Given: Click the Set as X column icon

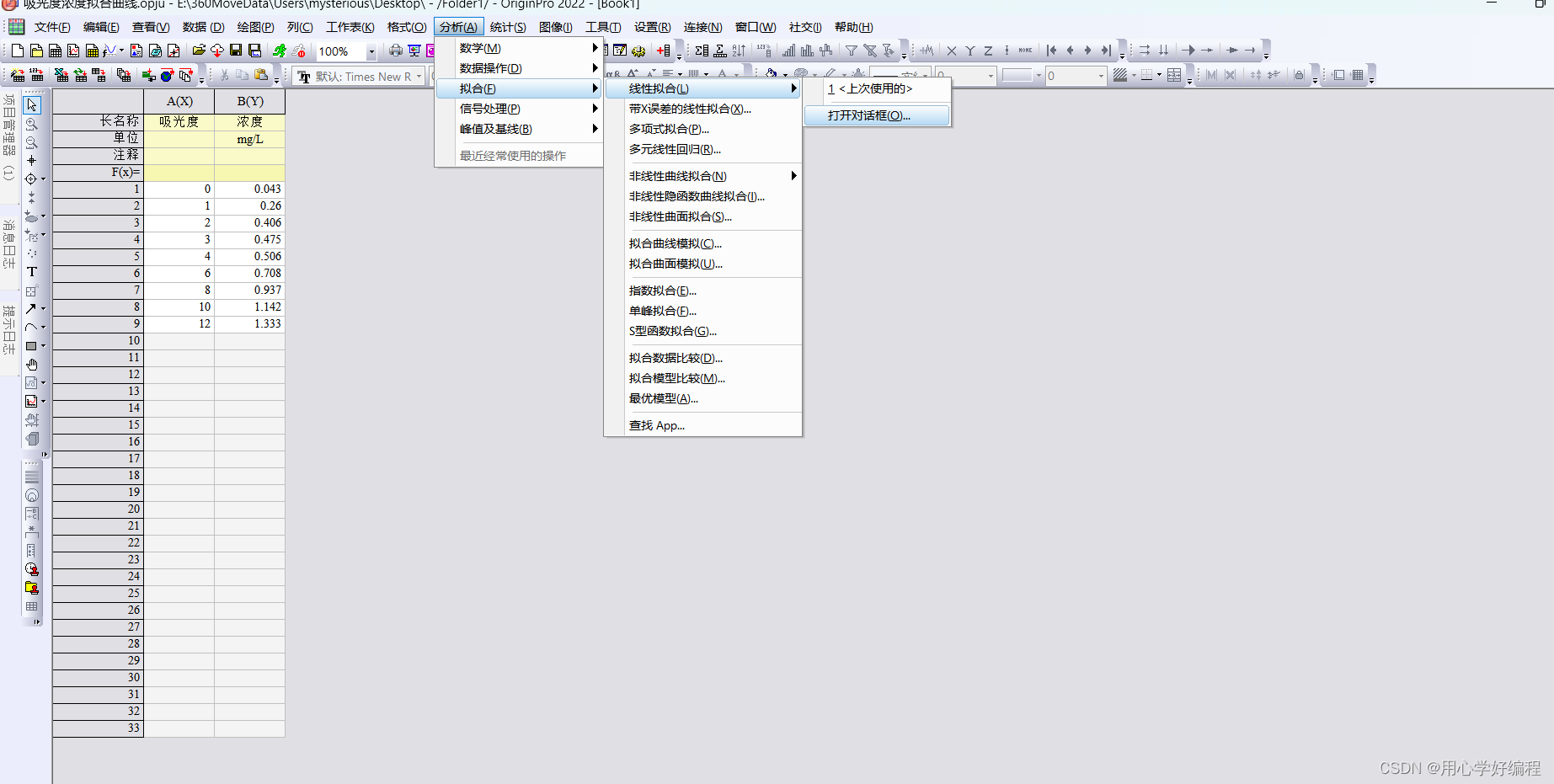Looking at the screenshot, I should click(952, 51).
